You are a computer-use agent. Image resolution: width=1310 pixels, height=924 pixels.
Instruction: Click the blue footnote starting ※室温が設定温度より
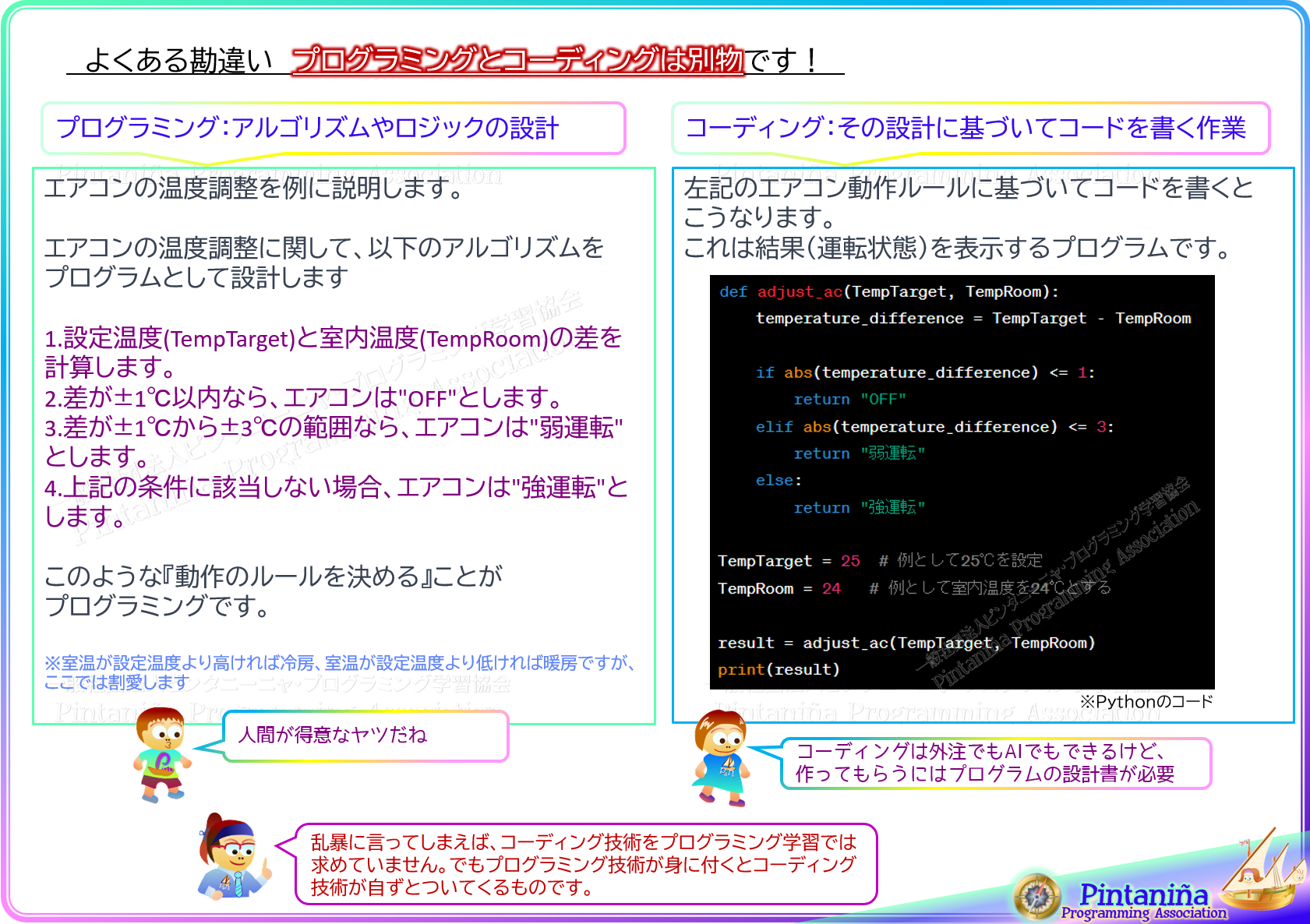339,672
